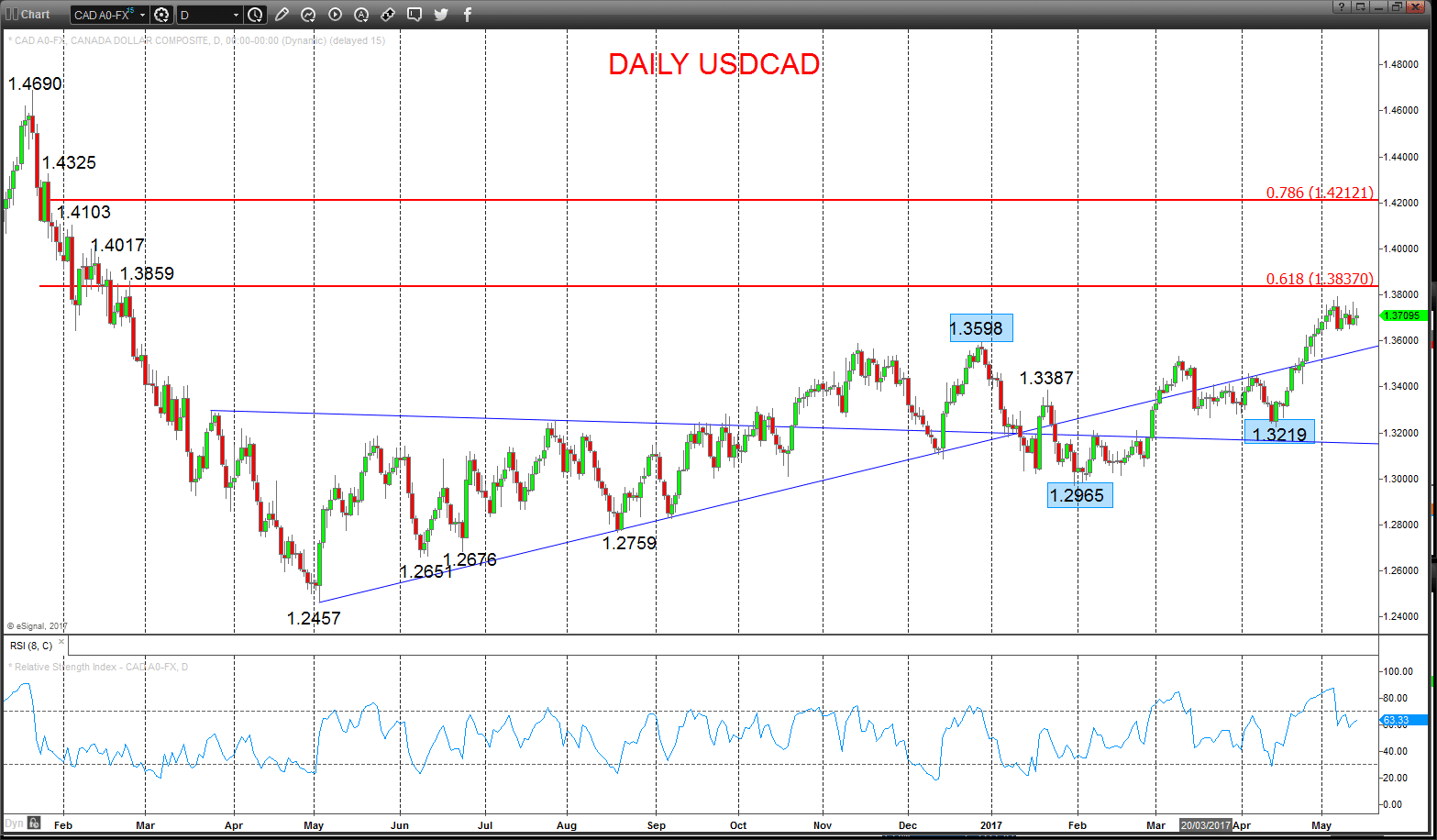Click the 1.4690 high price label
This screenshot has height=840, width=1437.
pos(35,84)
